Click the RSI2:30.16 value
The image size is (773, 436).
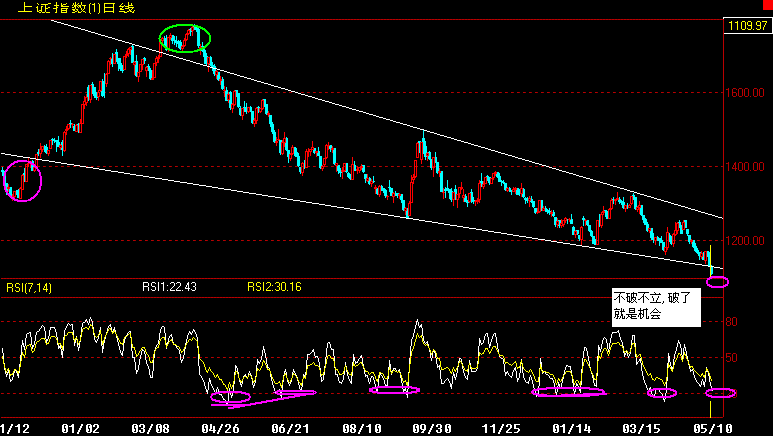[274, 287]
